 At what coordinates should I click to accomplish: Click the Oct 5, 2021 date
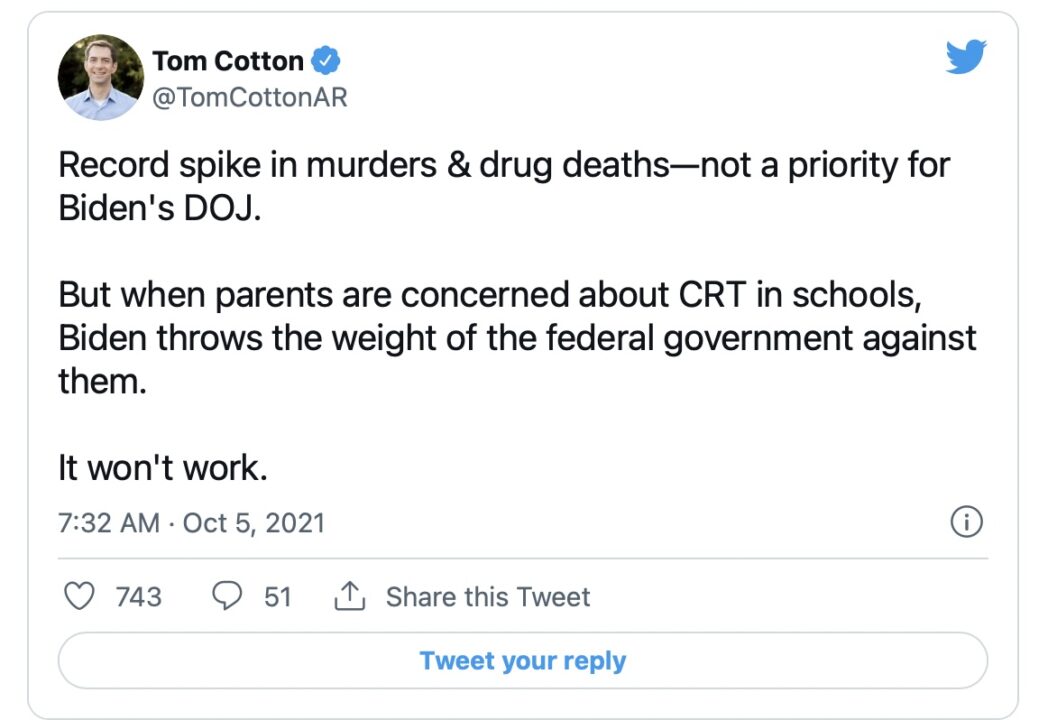(x=254, y=523)
